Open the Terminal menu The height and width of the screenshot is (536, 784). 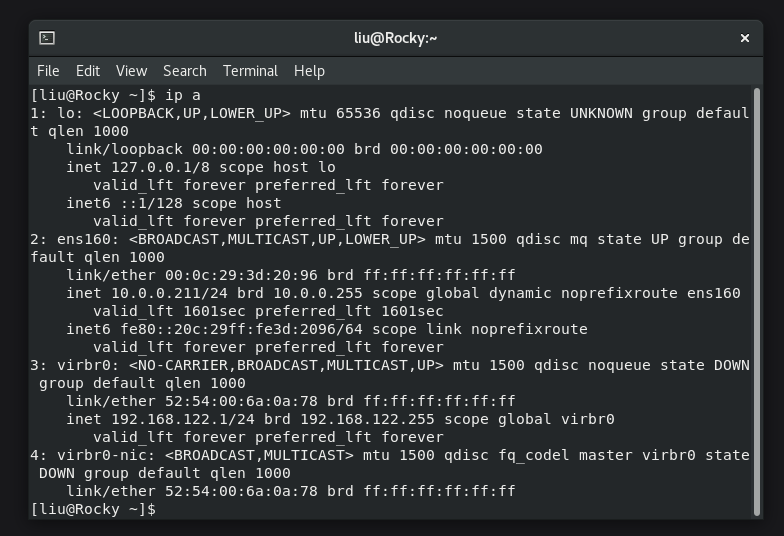pyautogui.click(x=250, y=71)
